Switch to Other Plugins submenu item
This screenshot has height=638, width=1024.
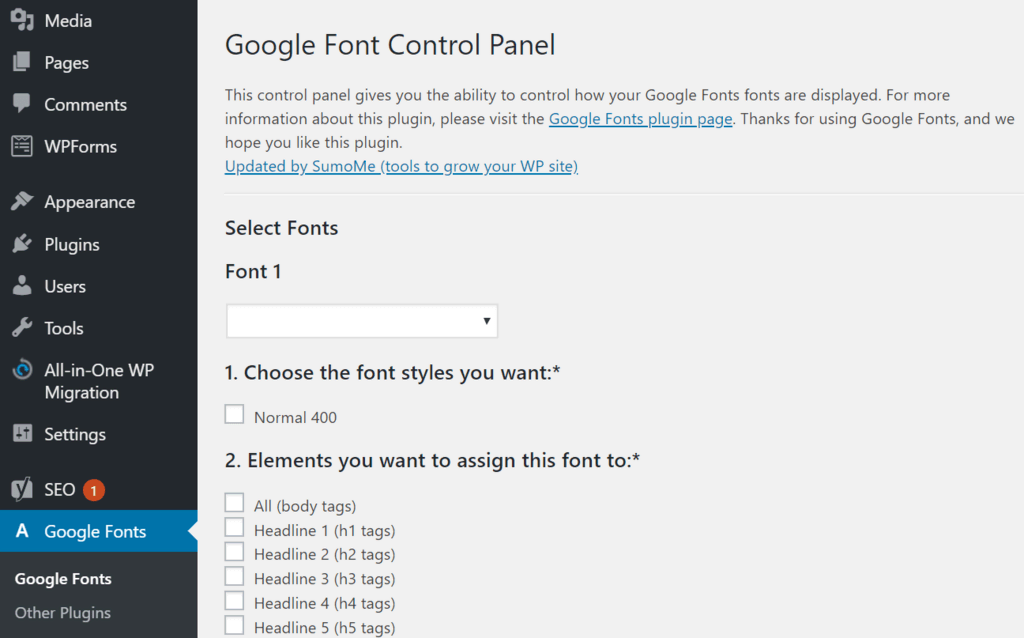[x=63, y=612]
